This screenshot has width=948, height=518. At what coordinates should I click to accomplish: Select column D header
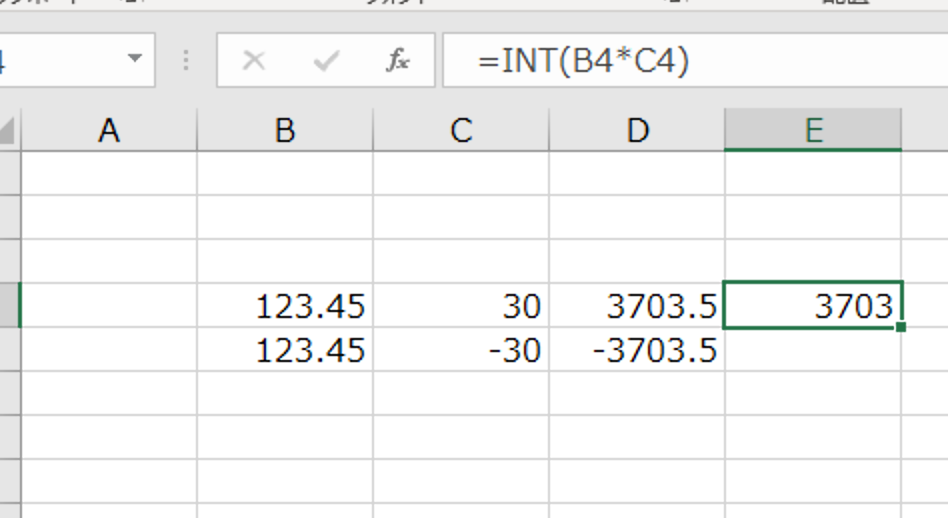point(637,130)
